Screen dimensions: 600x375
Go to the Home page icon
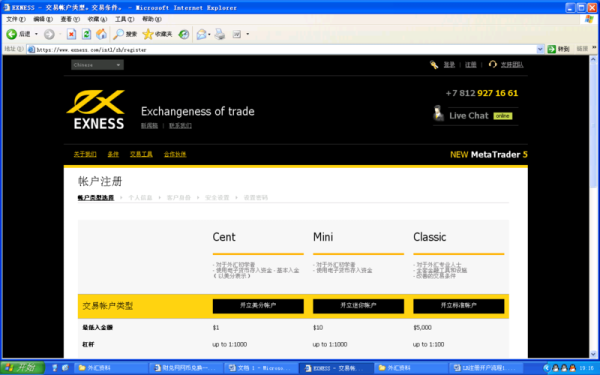[101, 34]
